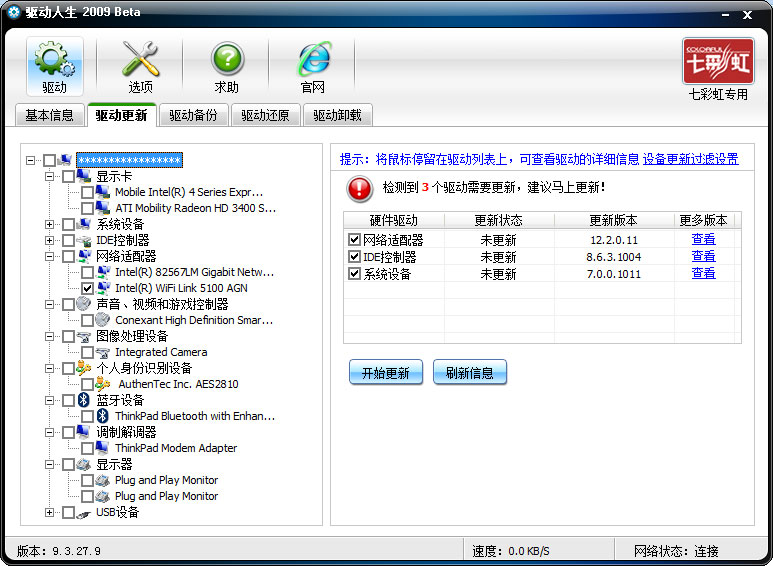This screenshot has height=566, width=773.
Task: Click the 图像处理设备 camera category icon
Action: [x=84, y=336]
